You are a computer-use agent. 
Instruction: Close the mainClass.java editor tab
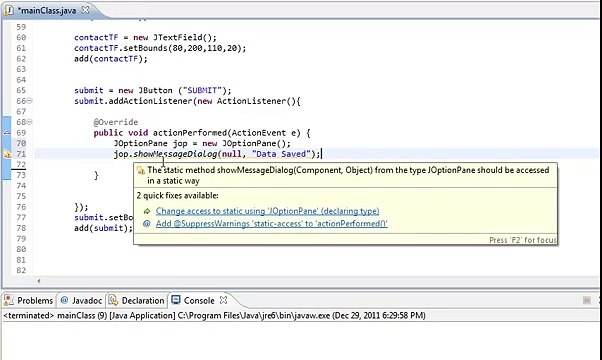[x=86, y=10]
